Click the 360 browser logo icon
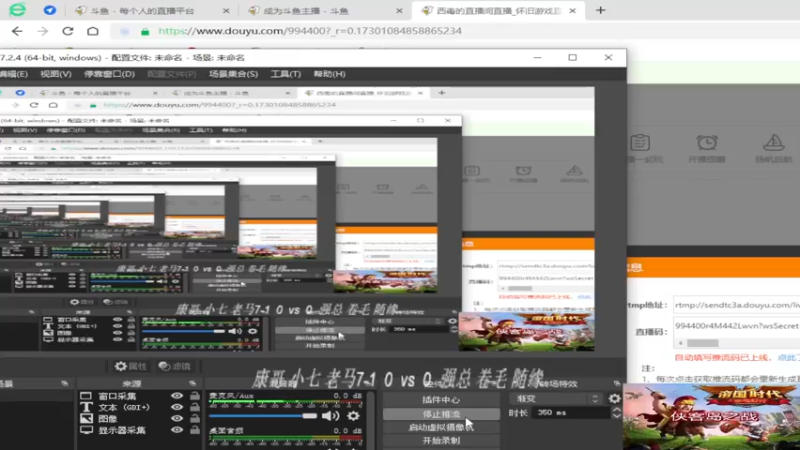800x450 pixels. (17, 10)
